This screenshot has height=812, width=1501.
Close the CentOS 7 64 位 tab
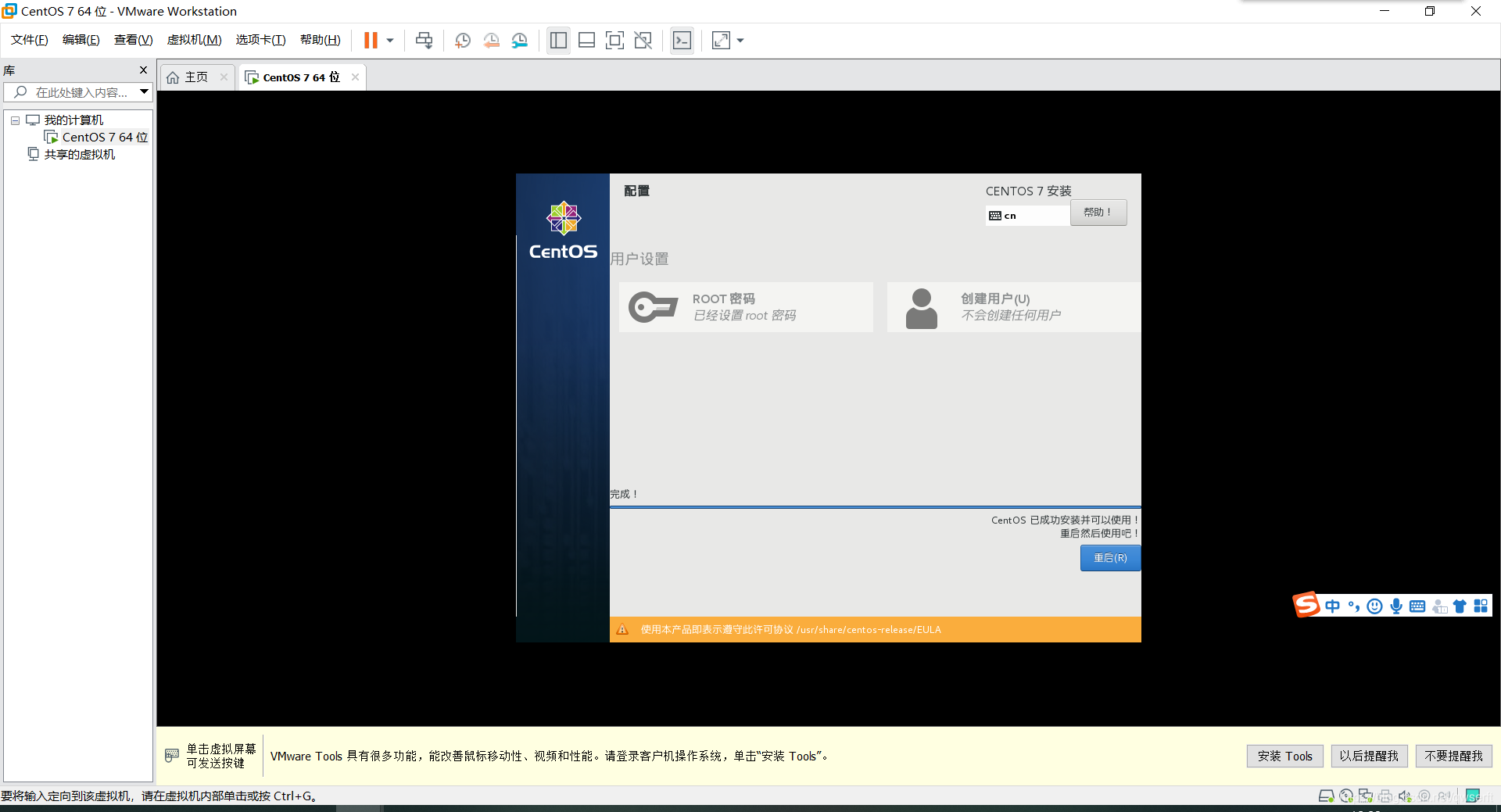point(355,77)
